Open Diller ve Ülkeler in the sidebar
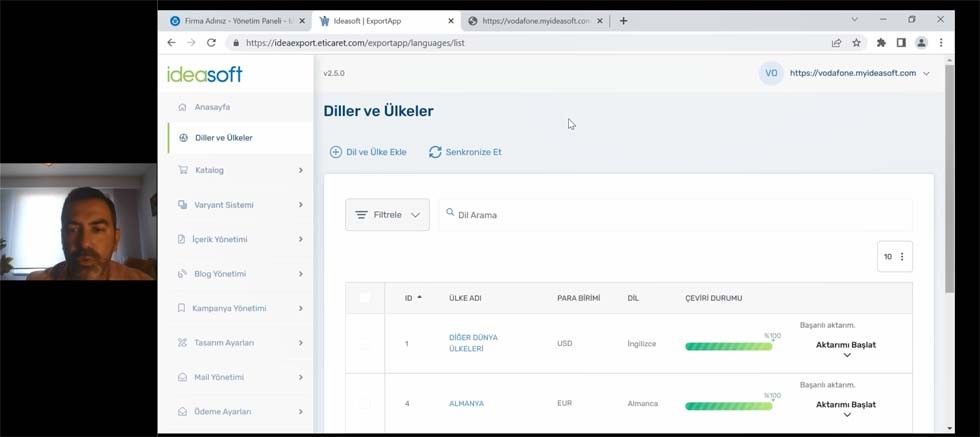This screenshot has height=437, width=980. pos(223,138)
